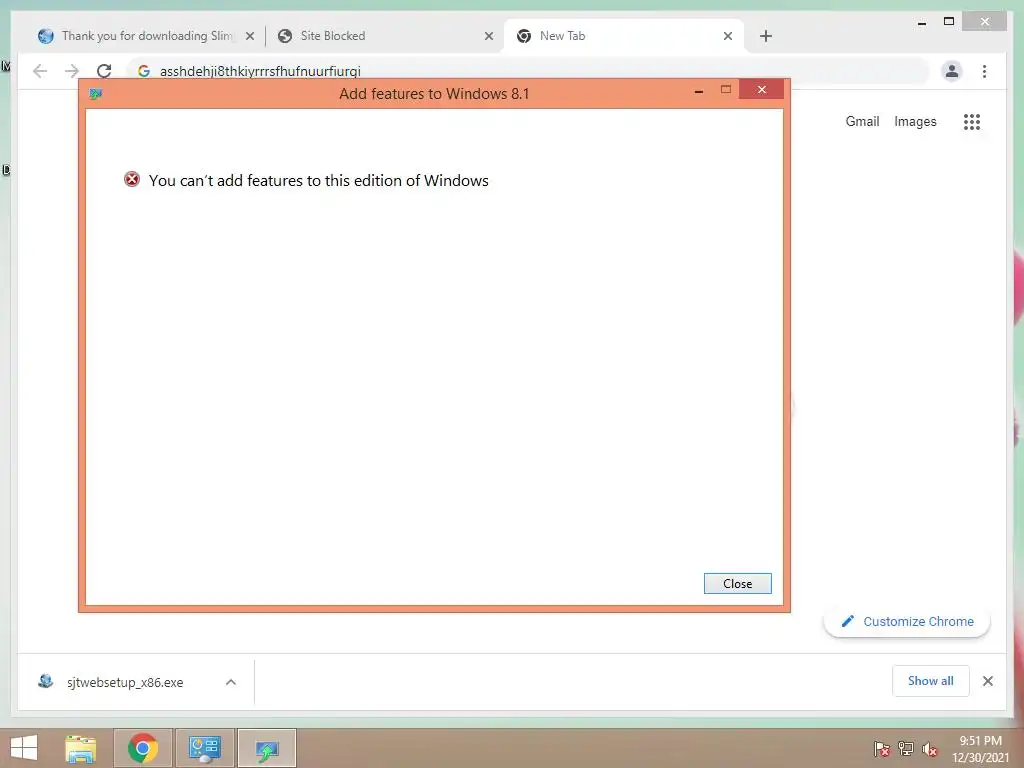Switch to the Site Blocked tab
The width and height of the screenshot is (1024, 768).
tap(385, 36)
